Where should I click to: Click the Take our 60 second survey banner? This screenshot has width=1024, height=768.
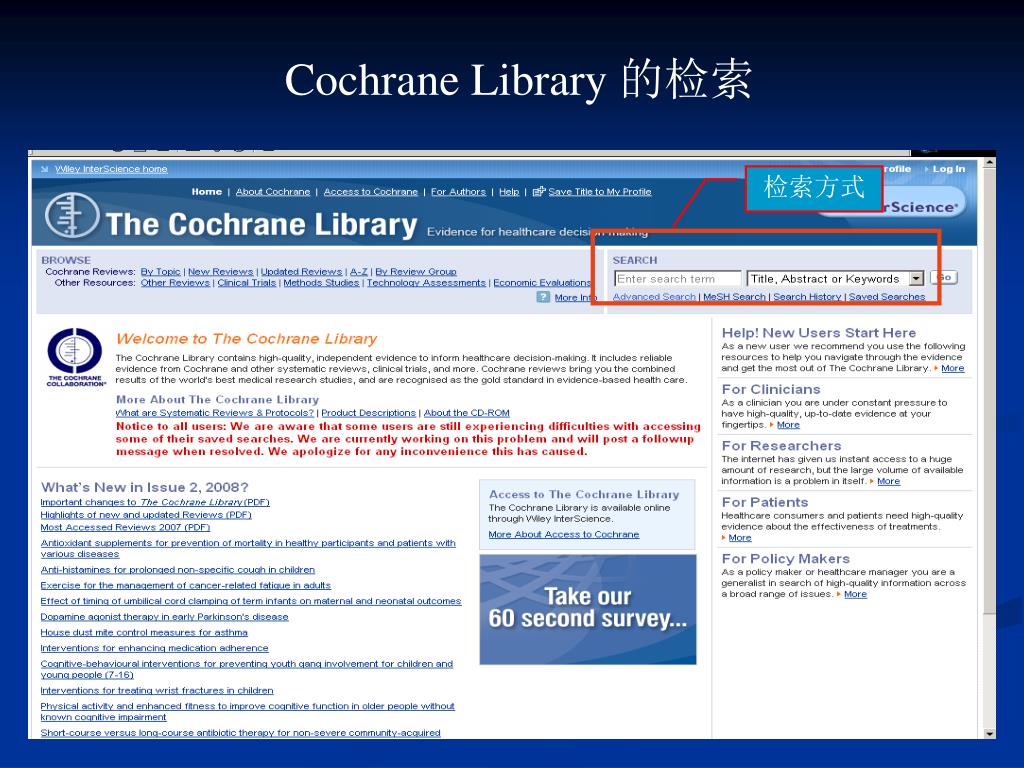coord(588,609)
